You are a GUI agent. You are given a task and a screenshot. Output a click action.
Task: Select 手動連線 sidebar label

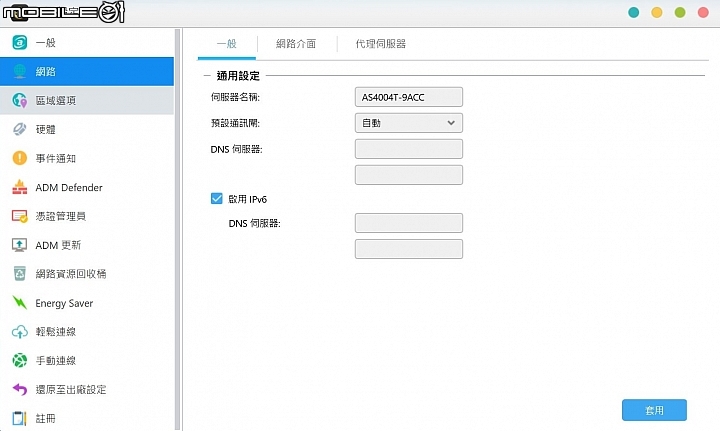[56, 361]
